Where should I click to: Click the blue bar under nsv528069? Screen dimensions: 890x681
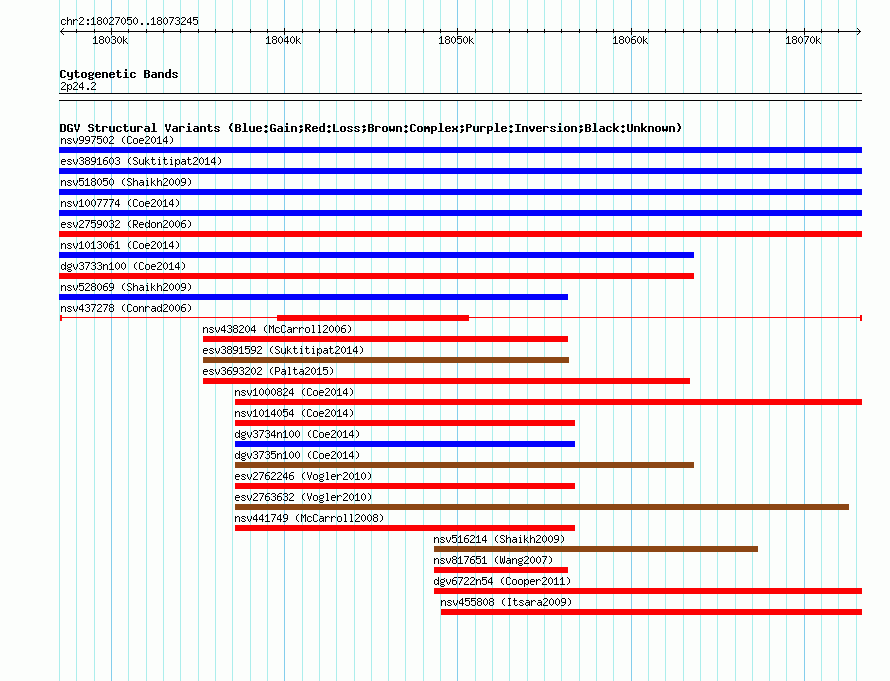tap(313, 297)
